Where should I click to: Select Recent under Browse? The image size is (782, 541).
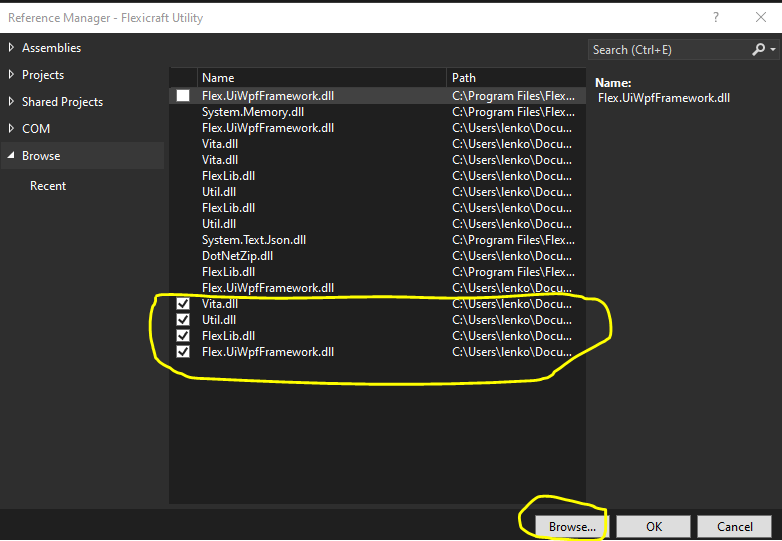point(48,185)
